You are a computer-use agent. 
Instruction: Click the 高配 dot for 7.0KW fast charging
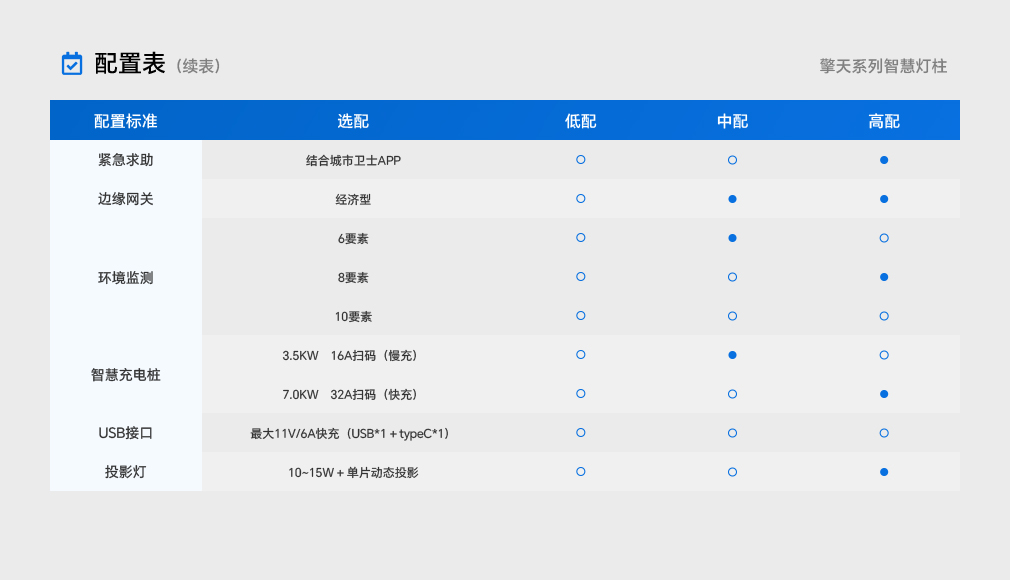tap(884, 394)
